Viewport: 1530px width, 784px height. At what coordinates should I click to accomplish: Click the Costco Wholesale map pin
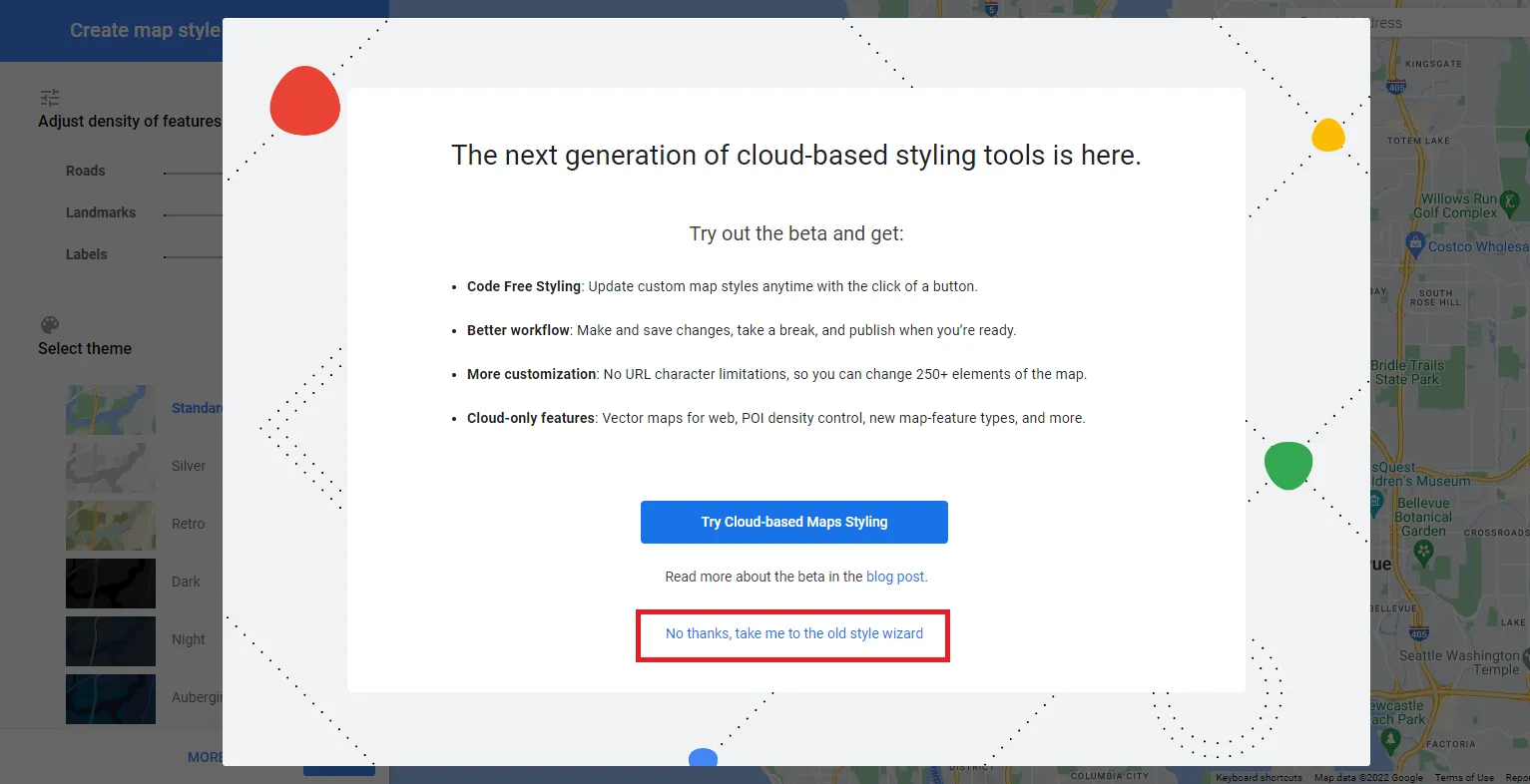click(1415, 243)
